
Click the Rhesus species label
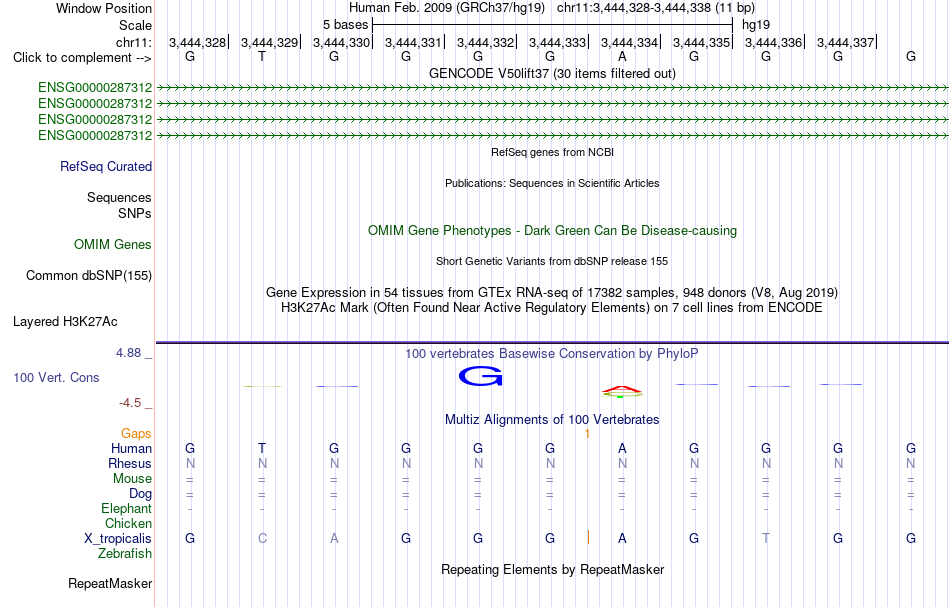pyautogui.click(x=130, y=463)
